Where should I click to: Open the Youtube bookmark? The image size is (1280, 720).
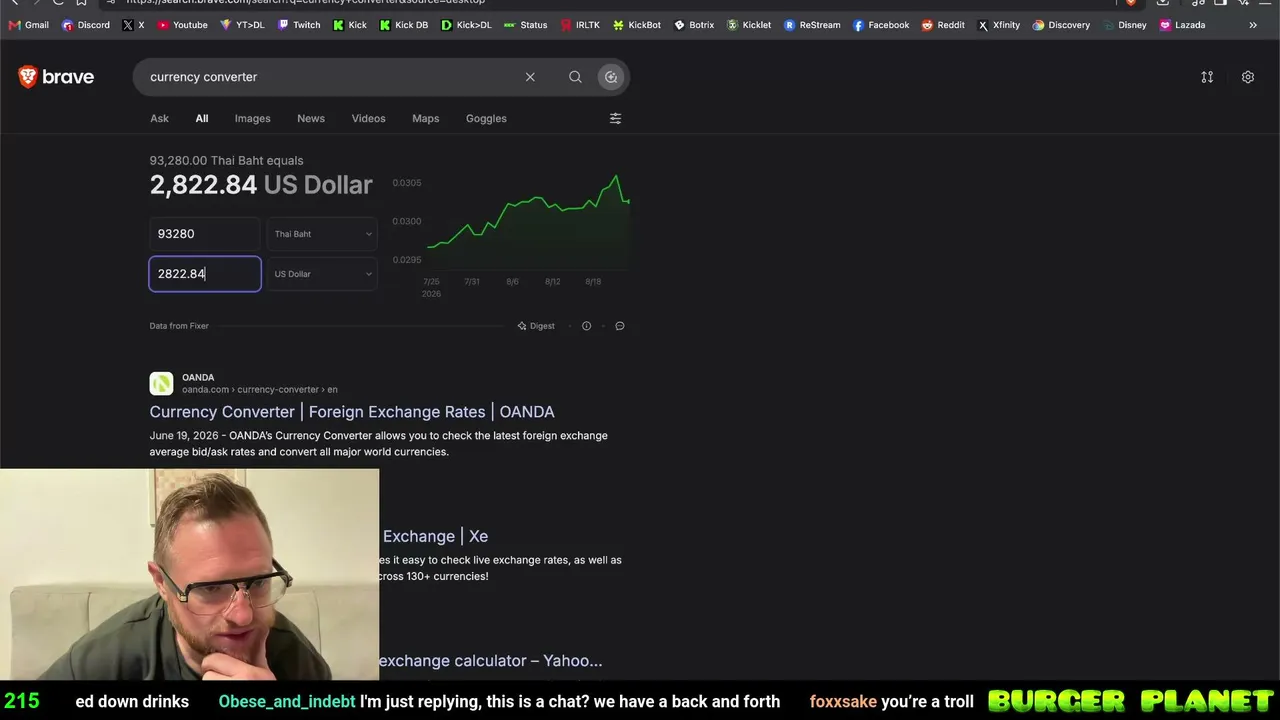point(182,25)
